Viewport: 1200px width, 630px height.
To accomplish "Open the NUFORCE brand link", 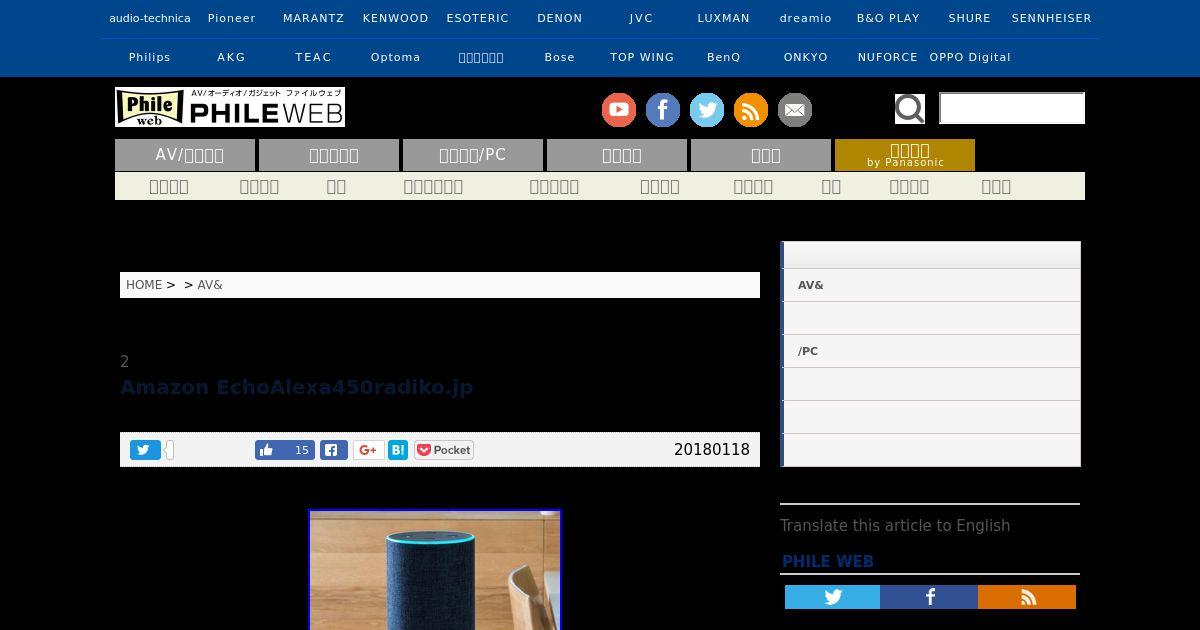I will 888,57.
